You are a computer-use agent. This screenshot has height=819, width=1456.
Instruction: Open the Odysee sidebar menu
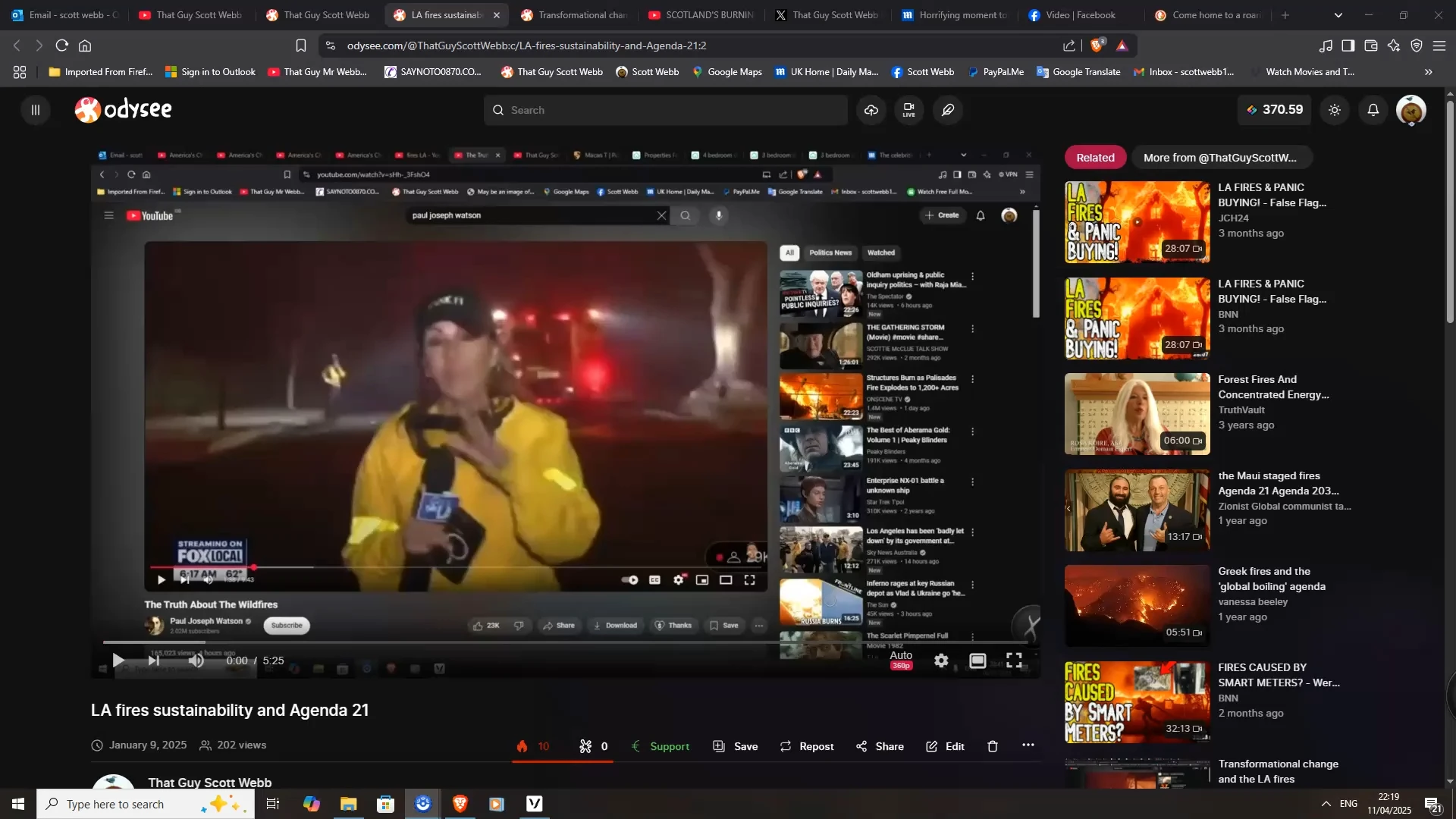35,110
